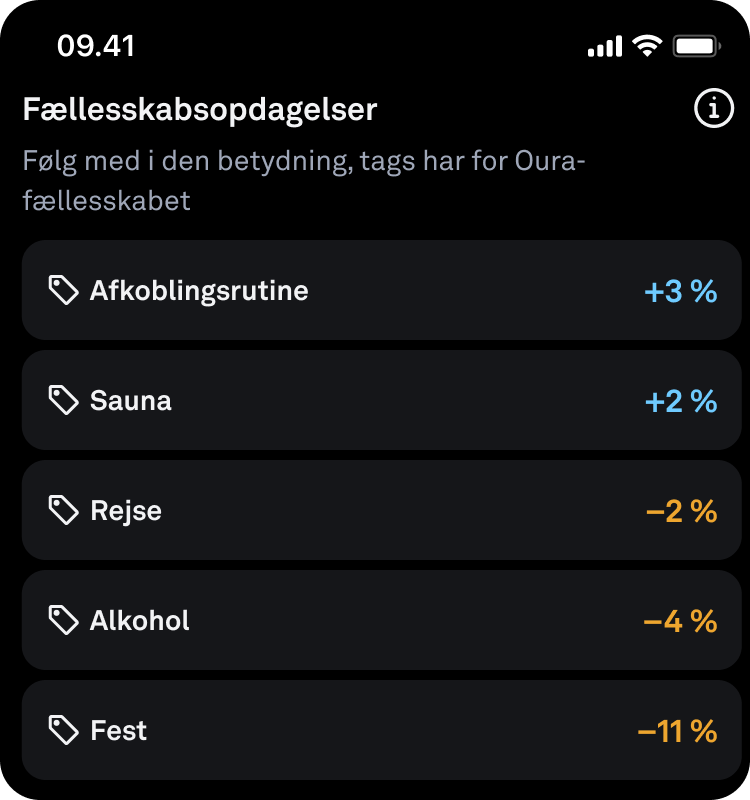The height and width of the screenshot is (800, 750).
Task: Tap the −4 % value for Alkohol
Action: [681, 621]
